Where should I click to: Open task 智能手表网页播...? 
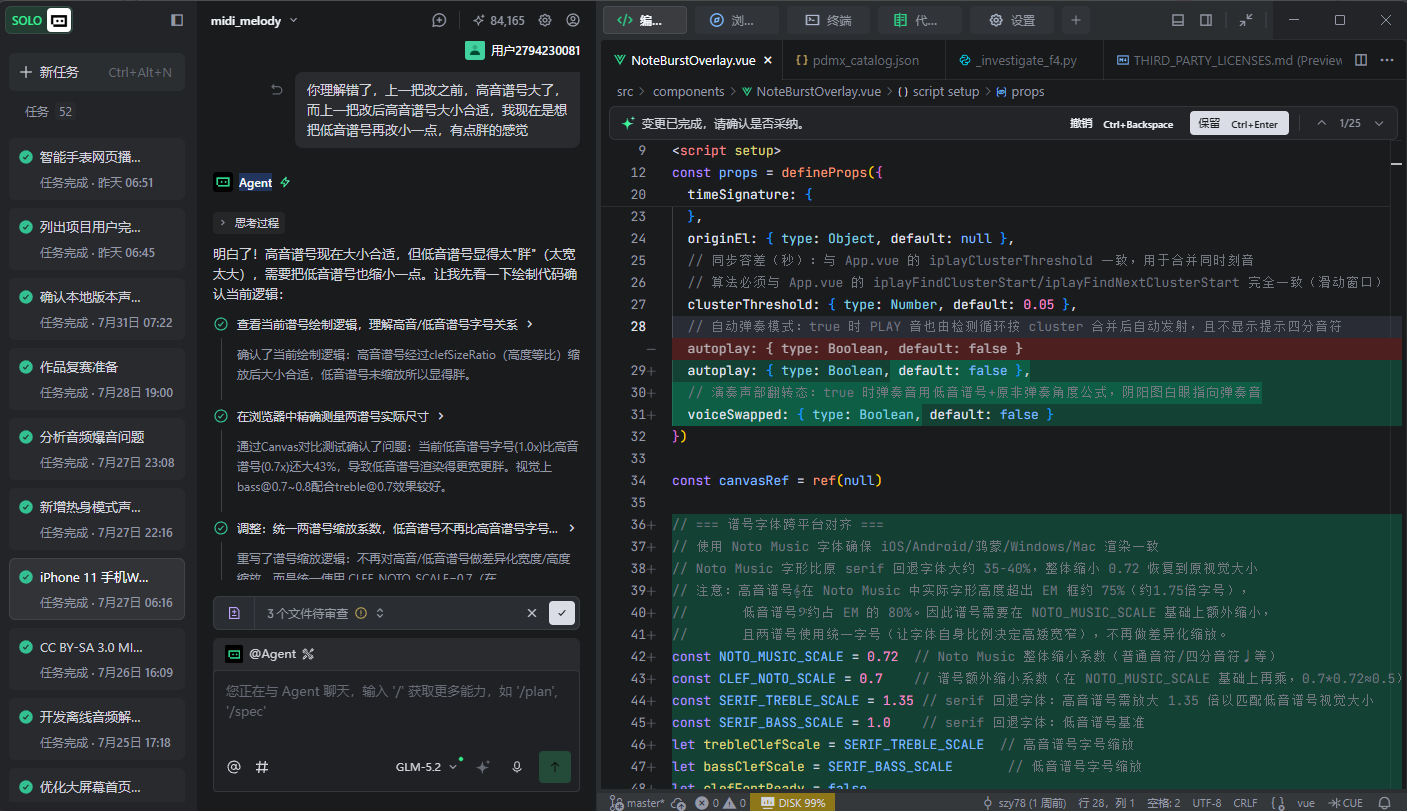(x=96, y=169)
